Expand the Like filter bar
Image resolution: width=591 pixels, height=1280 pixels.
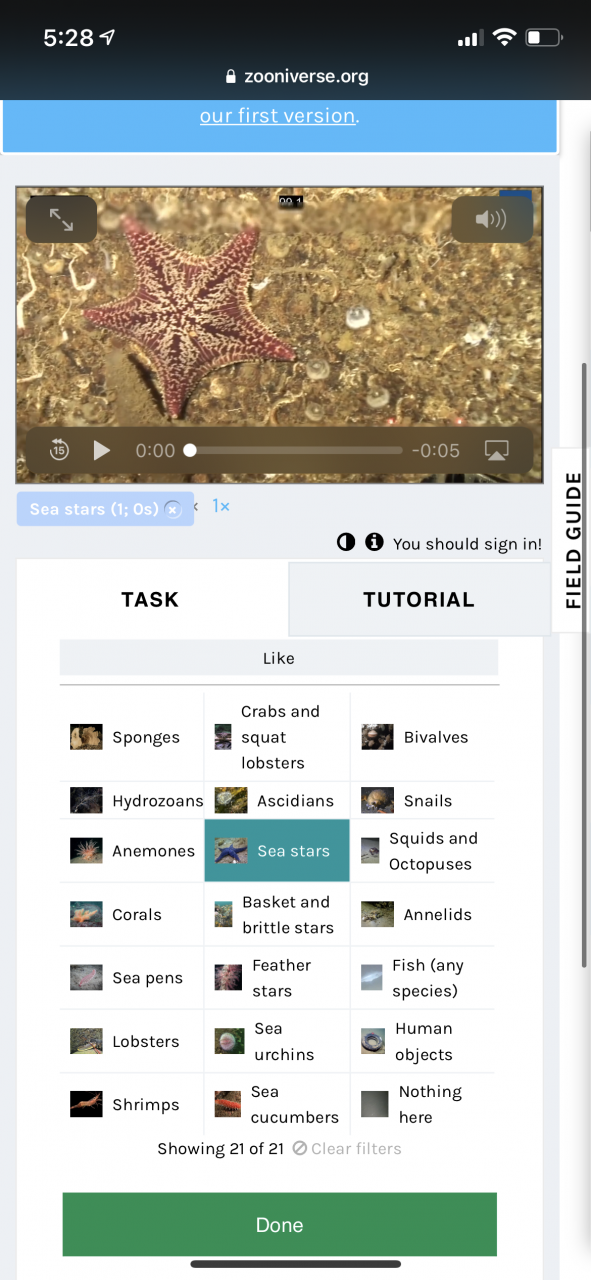click(x=279, y=658)
